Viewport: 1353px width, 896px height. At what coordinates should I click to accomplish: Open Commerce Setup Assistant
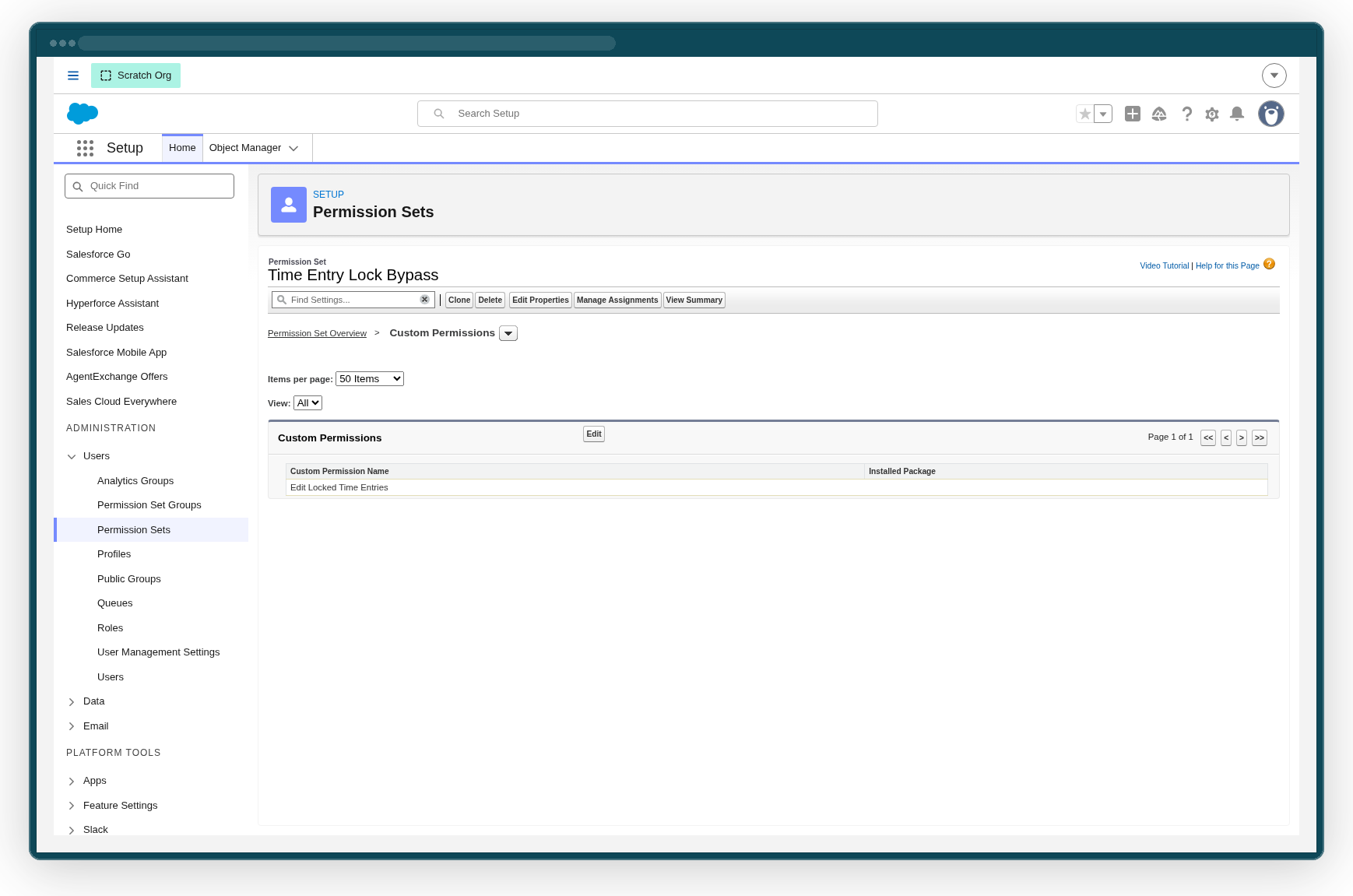(x=127, y=279)
